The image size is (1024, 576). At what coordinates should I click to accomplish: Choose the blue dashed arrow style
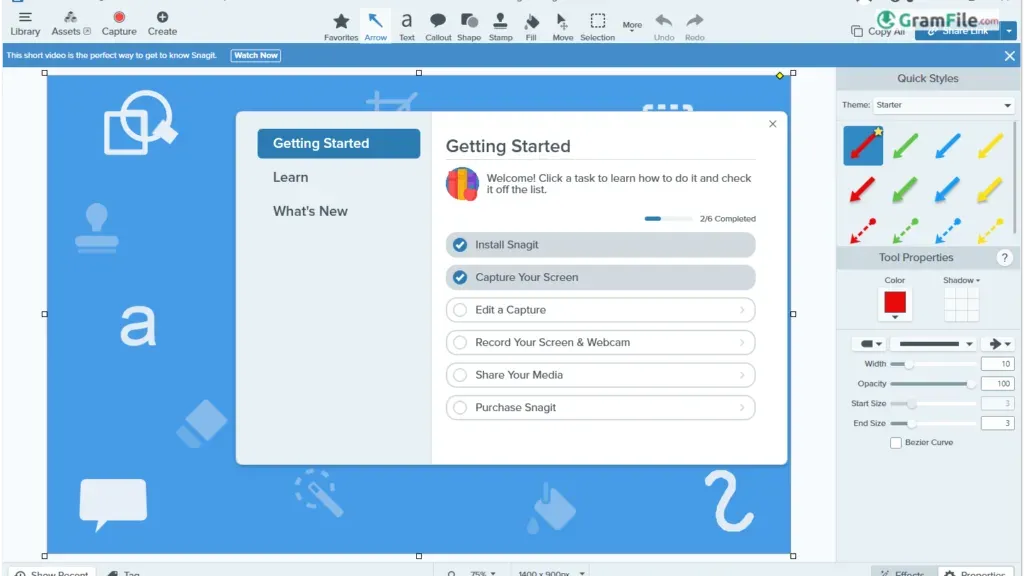point(948,231)
